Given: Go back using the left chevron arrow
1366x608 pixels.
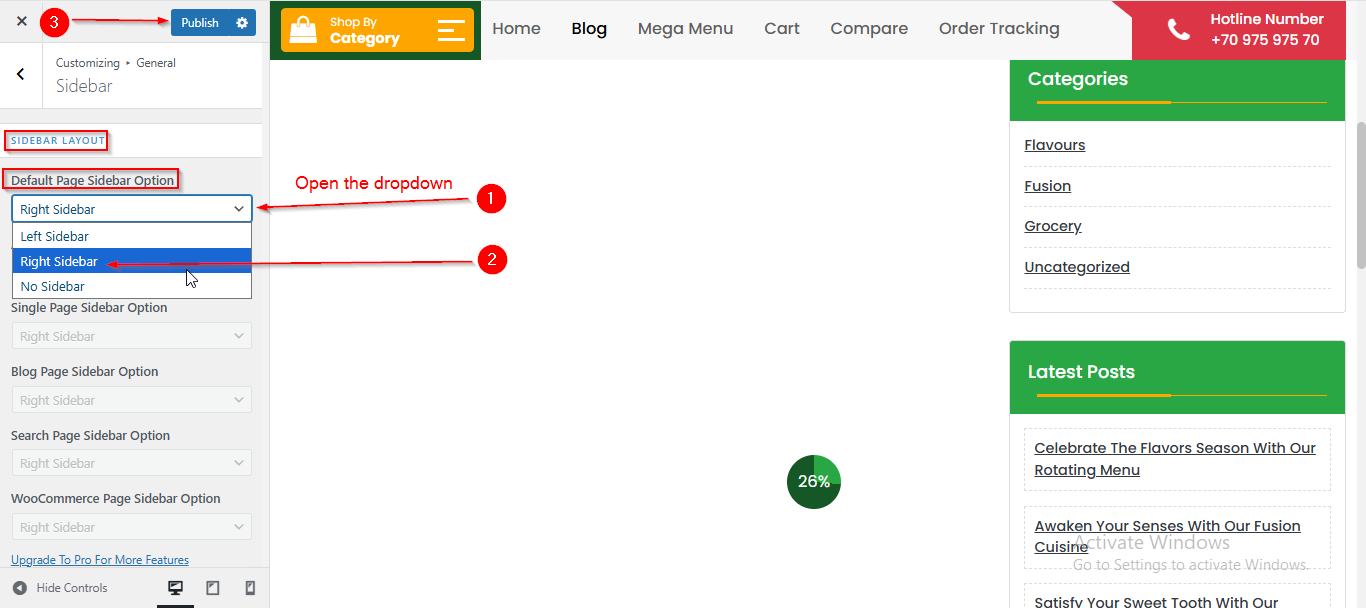Looking at the screenshot, I should [x=21, y=75].
